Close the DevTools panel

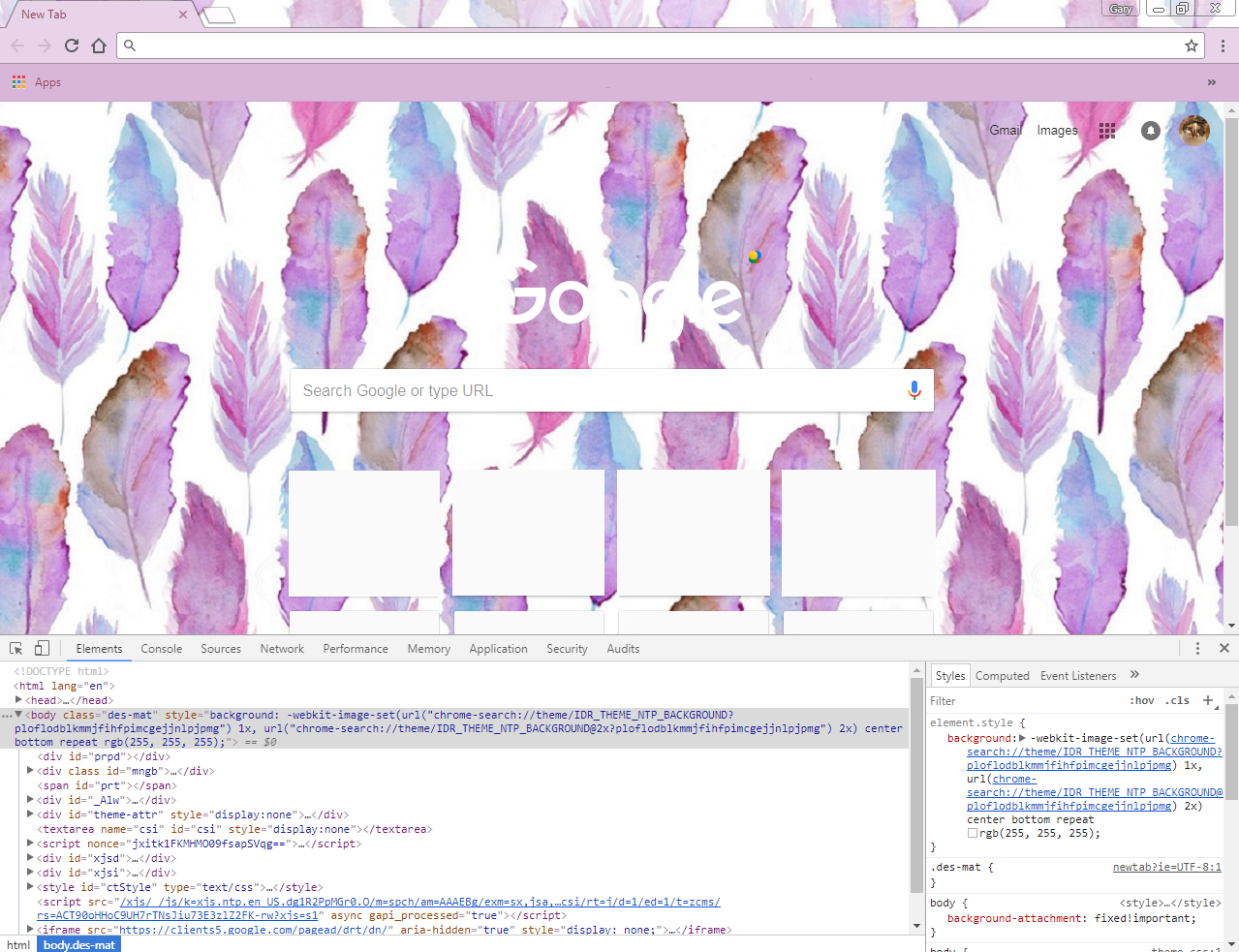(x=1224, y=649)
